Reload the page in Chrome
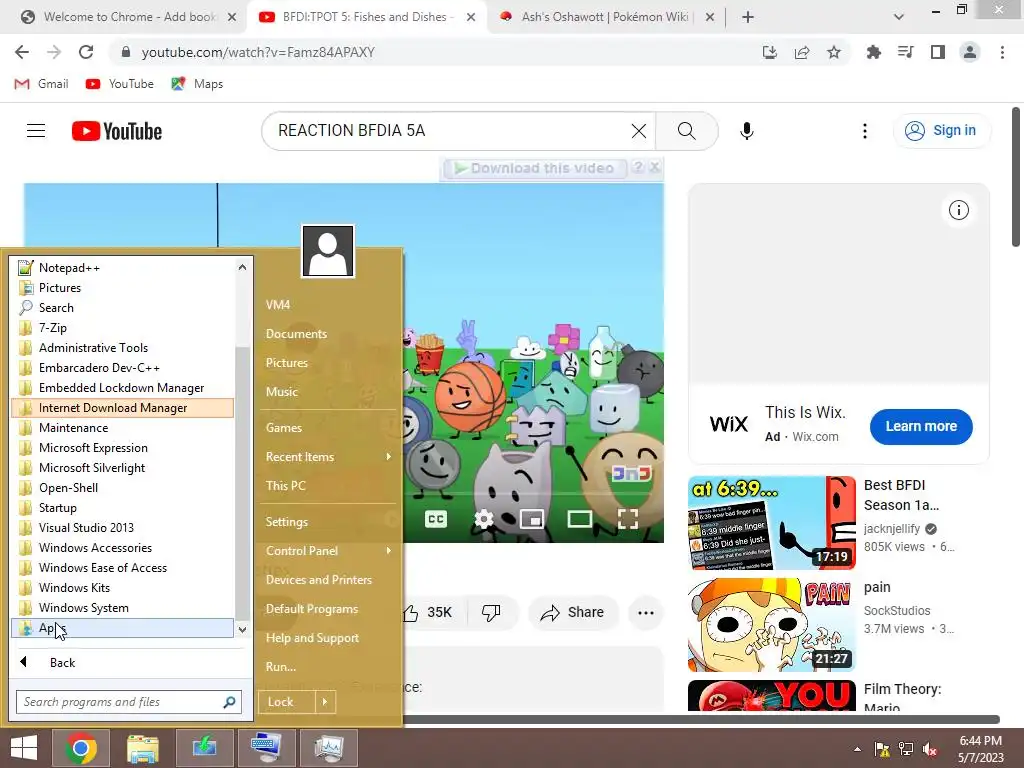The image size is (1024, 768). [86, 52]
